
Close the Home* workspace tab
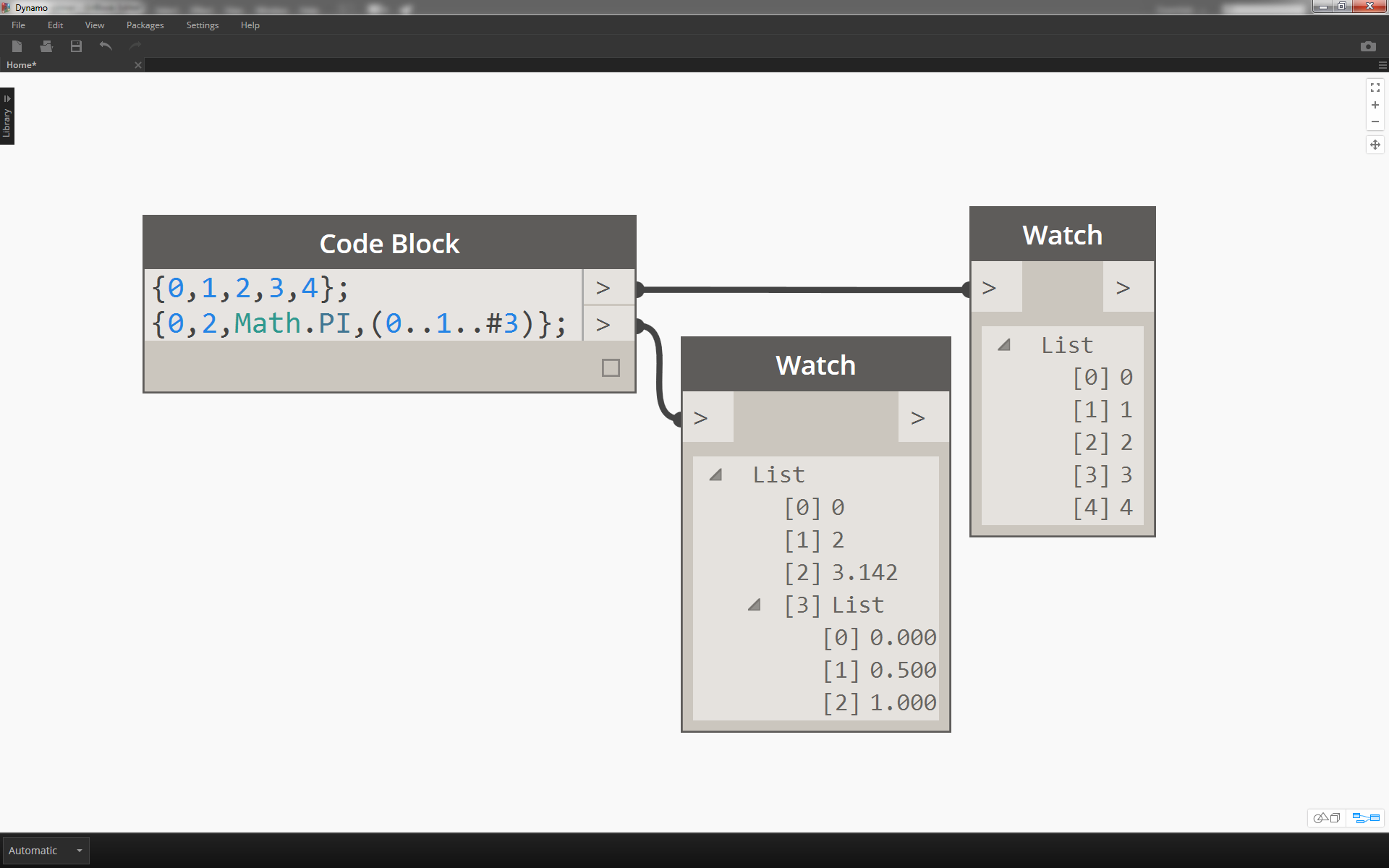point(138,65)
